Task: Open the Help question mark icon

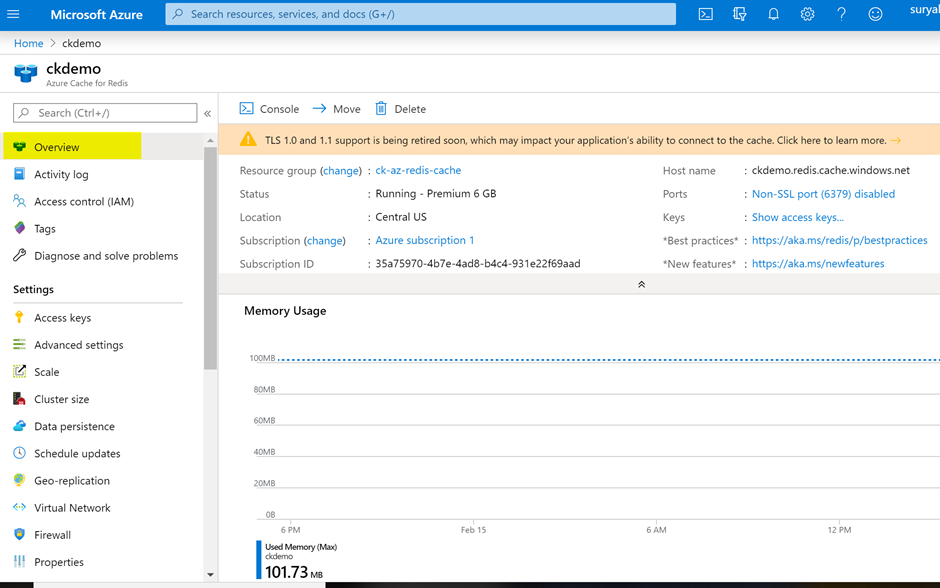Action: (842, 14)
